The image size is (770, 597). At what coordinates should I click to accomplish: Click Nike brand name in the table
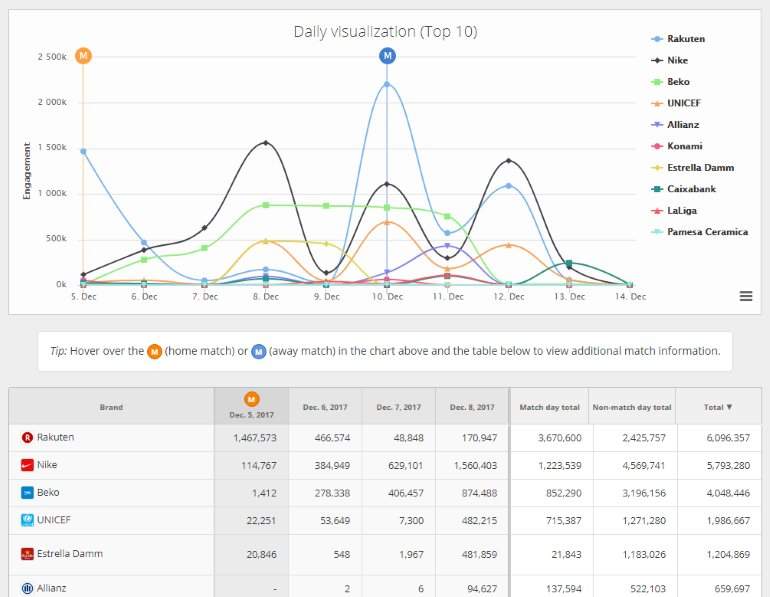[x=47, y=464]
